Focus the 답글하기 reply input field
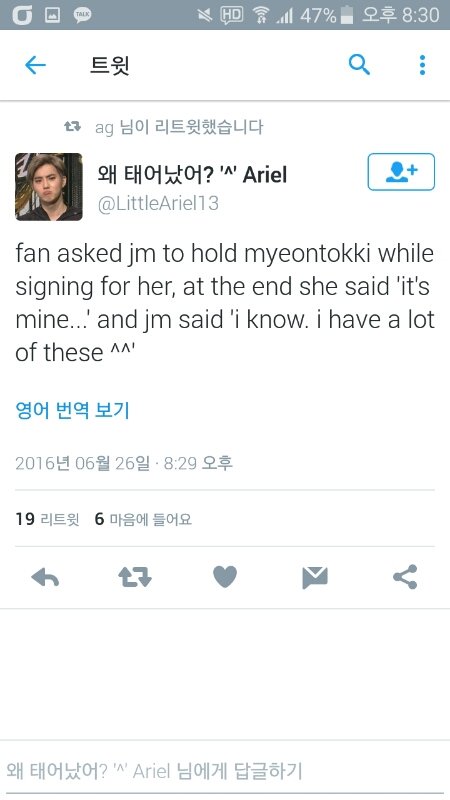Screen dimensions: 450x800 tap(225, 770)
